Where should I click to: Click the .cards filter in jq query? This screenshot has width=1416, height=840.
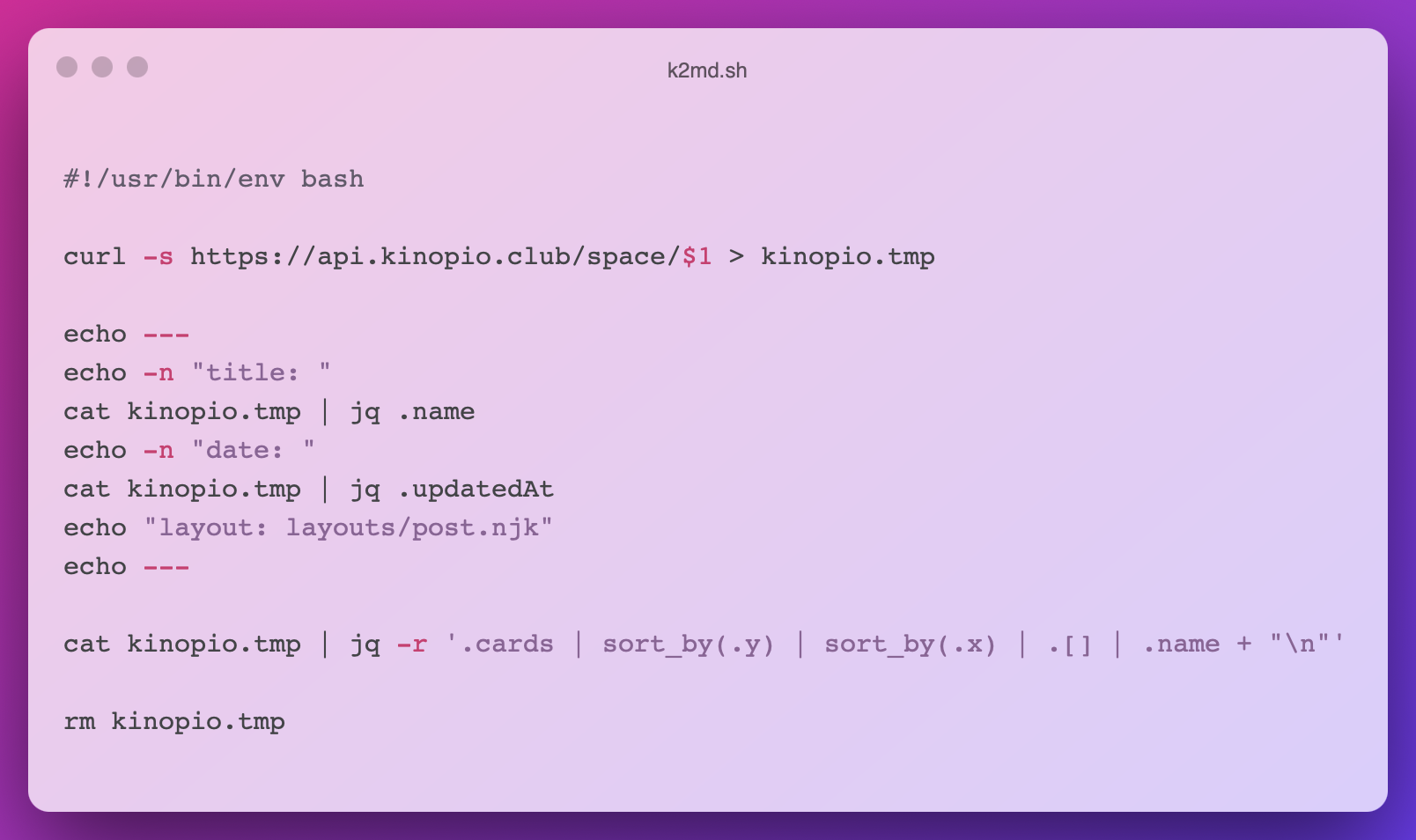click(506, 644)
